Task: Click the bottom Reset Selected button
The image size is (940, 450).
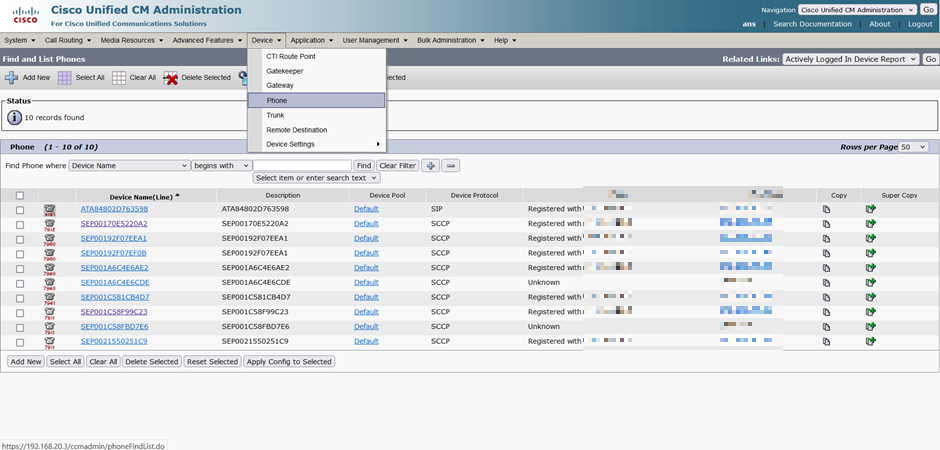Action: coord(212,362)
